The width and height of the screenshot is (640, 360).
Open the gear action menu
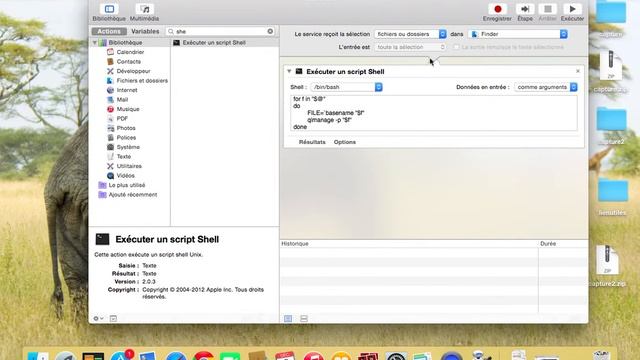(x=98, y=318)
